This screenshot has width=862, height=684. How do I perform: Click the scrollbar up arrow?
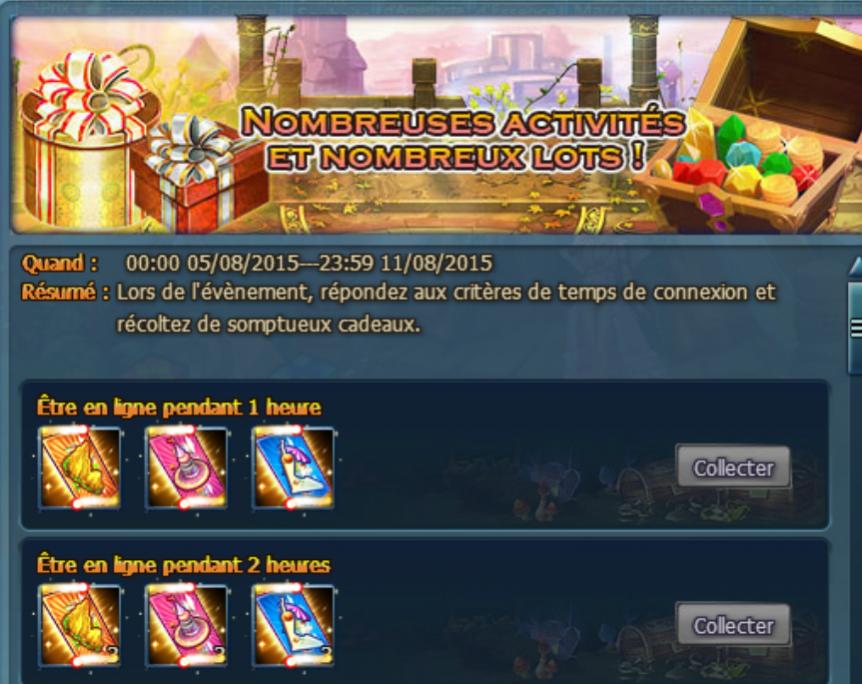tap(856, 267)
